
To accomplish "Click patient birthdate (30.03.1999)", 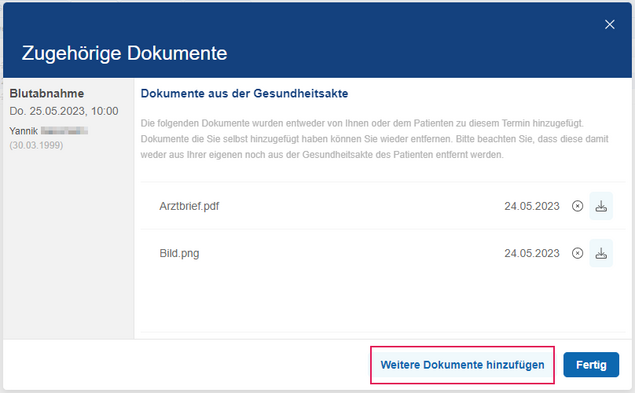I will 36,145.
